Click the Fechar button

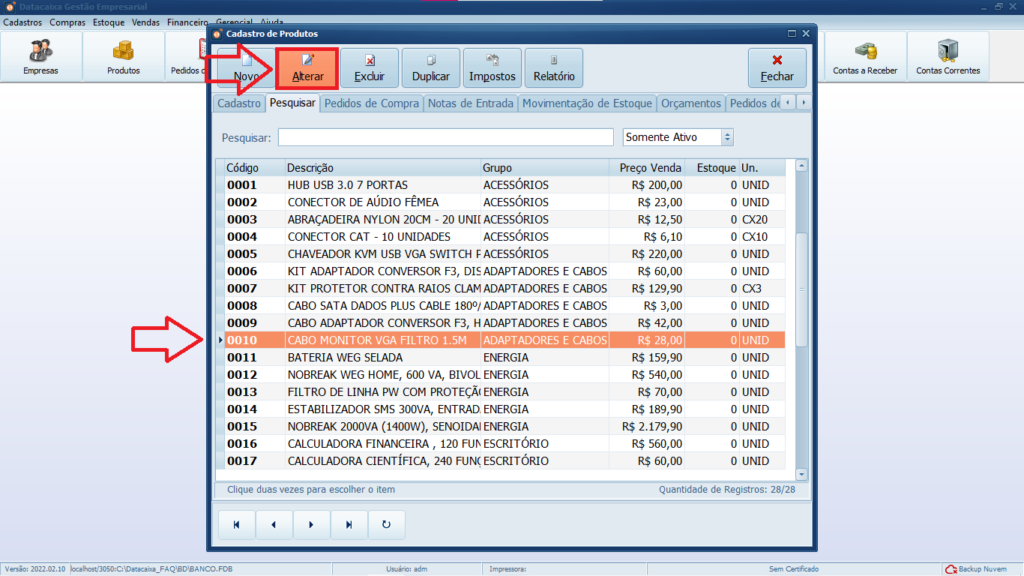[777, 67]
